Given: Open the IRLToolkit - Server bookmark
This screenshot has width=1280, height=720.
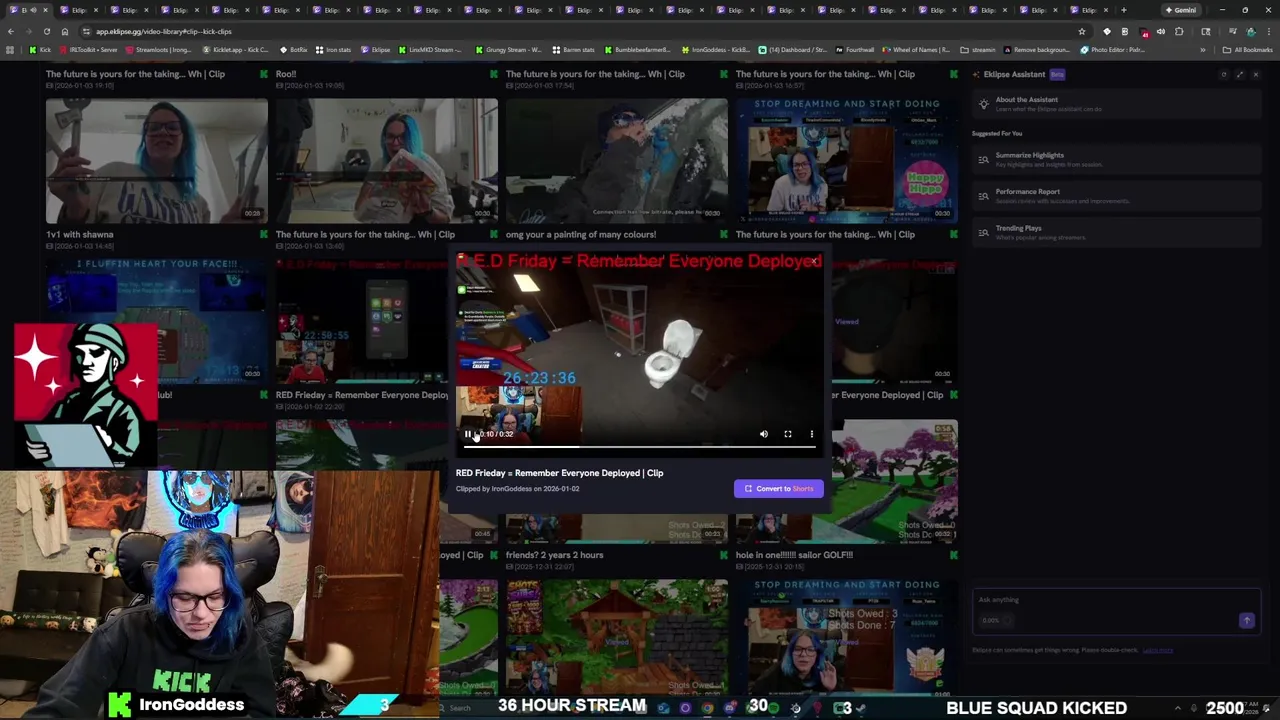Looking at the screenshot, I should point(89,49).
